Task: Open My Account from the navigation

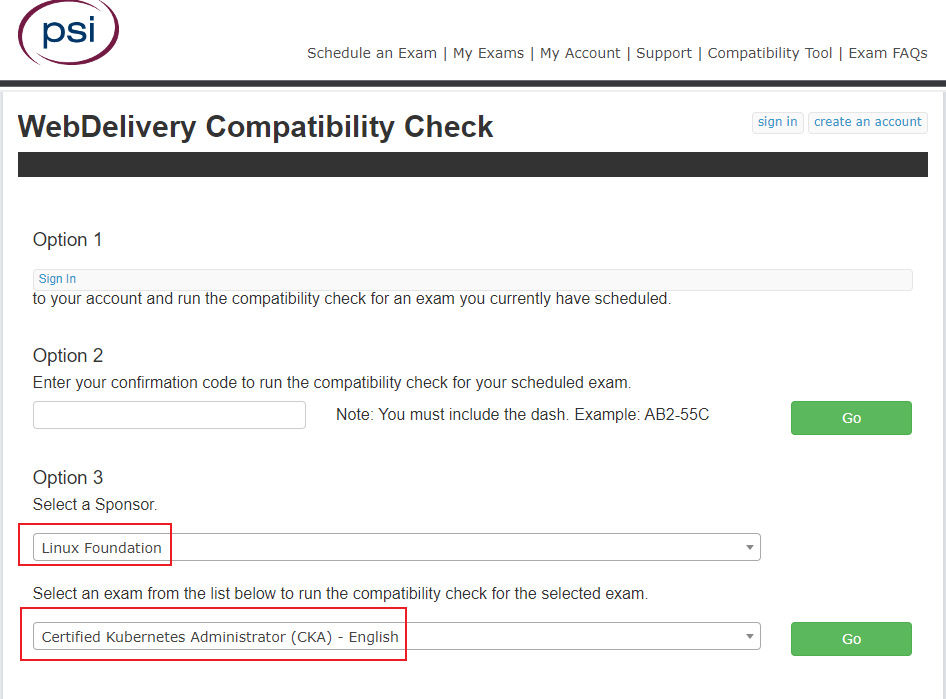Action: [x=580, y=53]
